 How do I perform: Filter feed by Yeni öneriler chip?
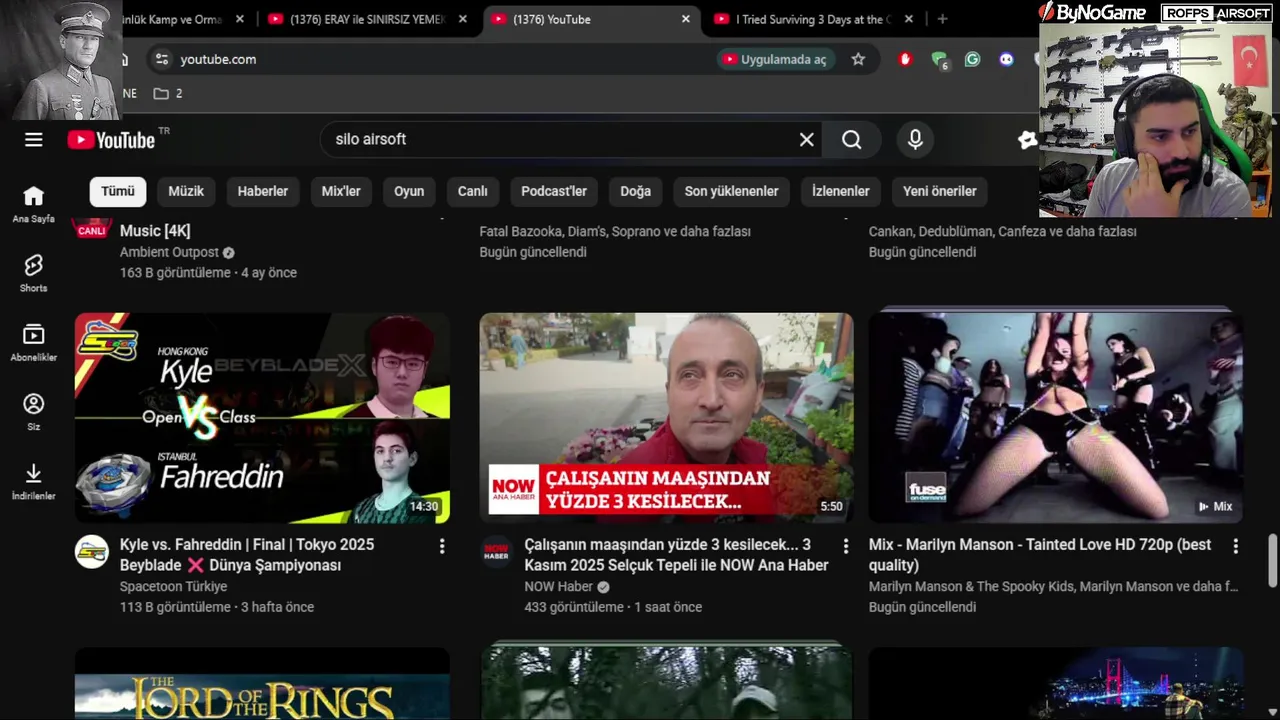940,191
